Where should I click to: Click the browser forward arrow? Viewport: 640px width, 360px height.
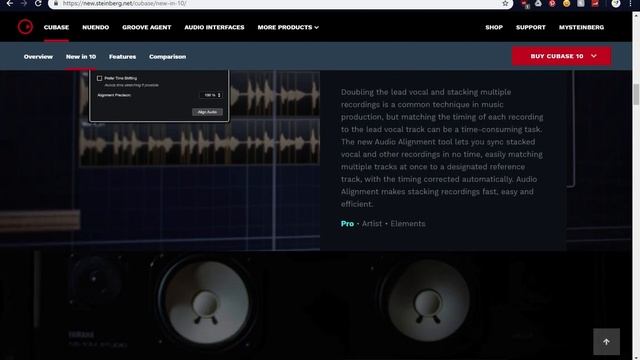(24, 3)
